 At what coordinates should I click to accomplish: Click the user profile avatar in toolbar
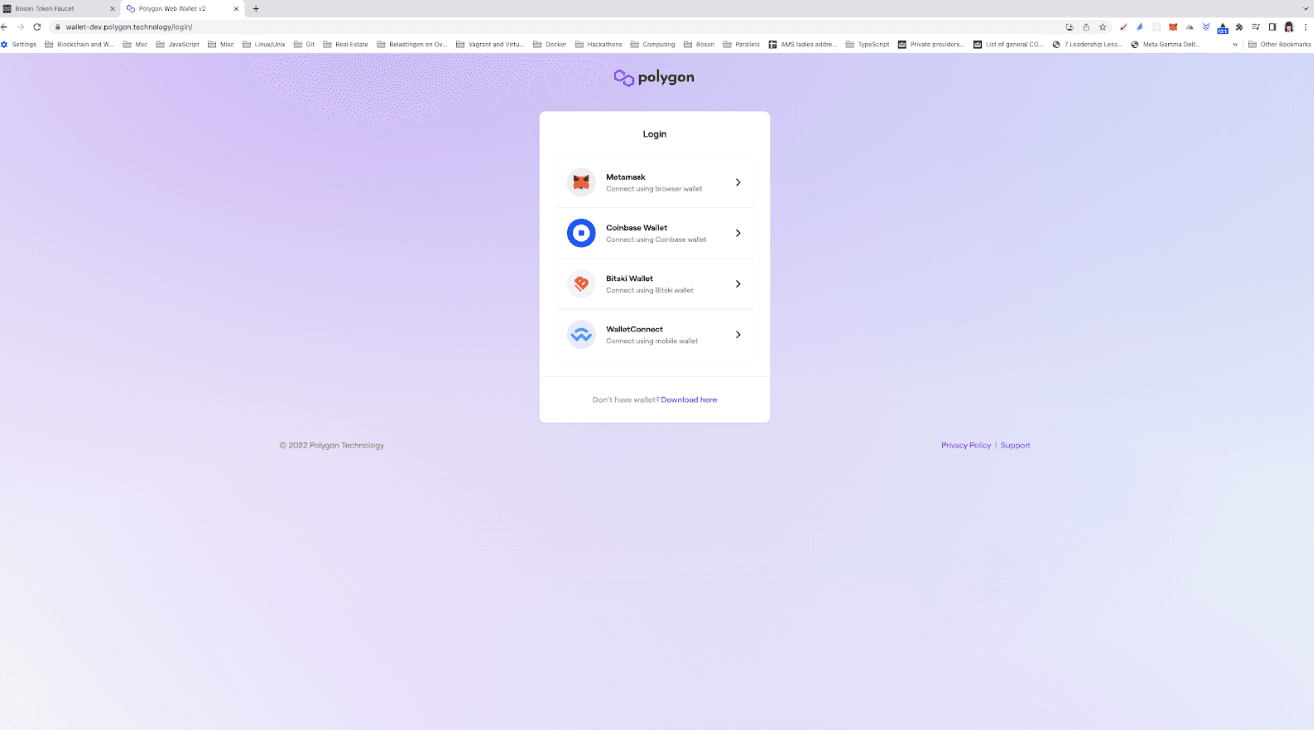click(1289, 27)
